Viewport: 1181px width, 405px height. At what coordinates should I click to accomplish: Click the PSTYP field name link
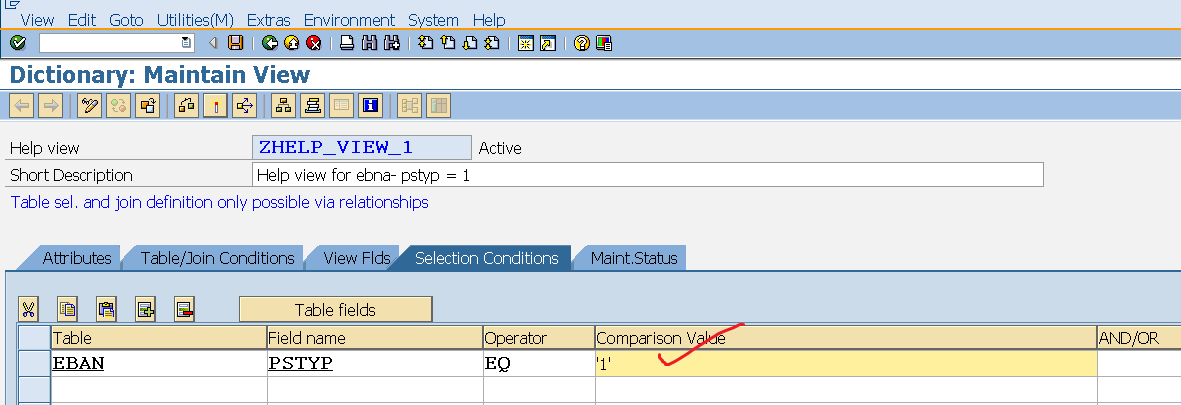click(300, 364)
